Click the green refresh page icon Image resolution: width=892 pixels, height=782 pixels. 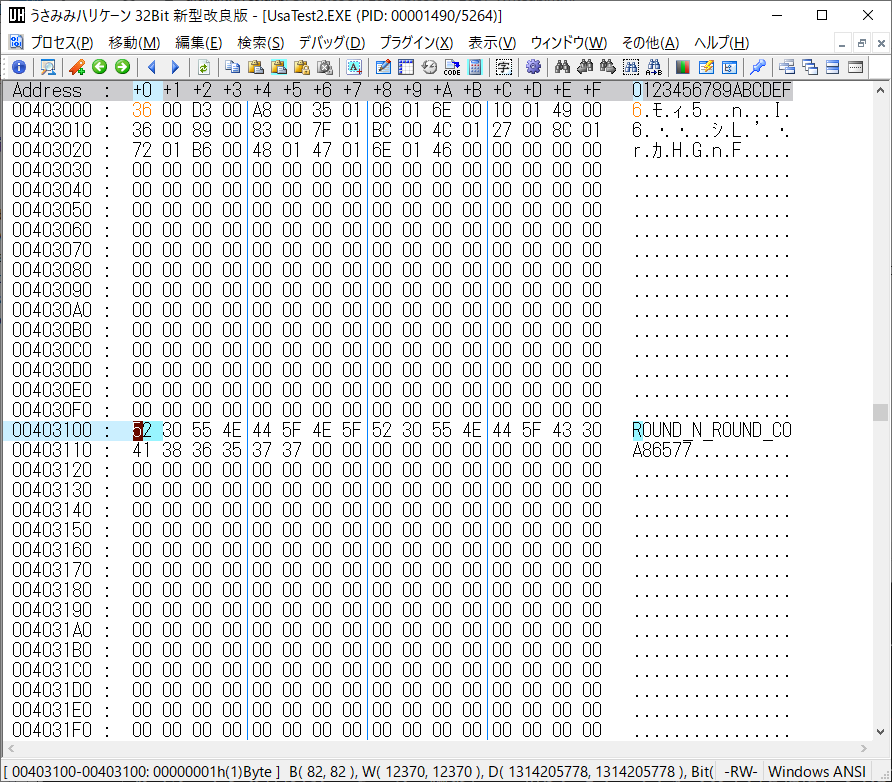(x=203, y=67)
